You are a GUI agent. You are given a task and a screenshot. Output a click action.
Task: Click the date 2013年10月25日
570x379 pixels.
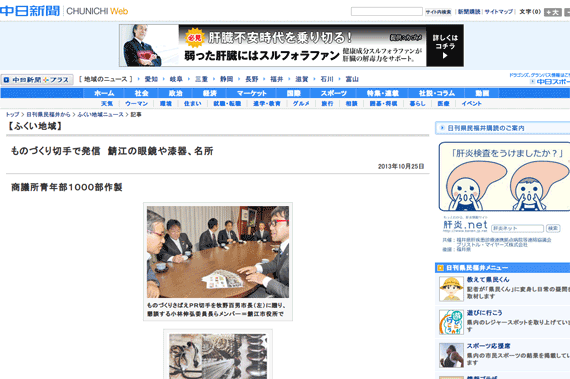401,166
